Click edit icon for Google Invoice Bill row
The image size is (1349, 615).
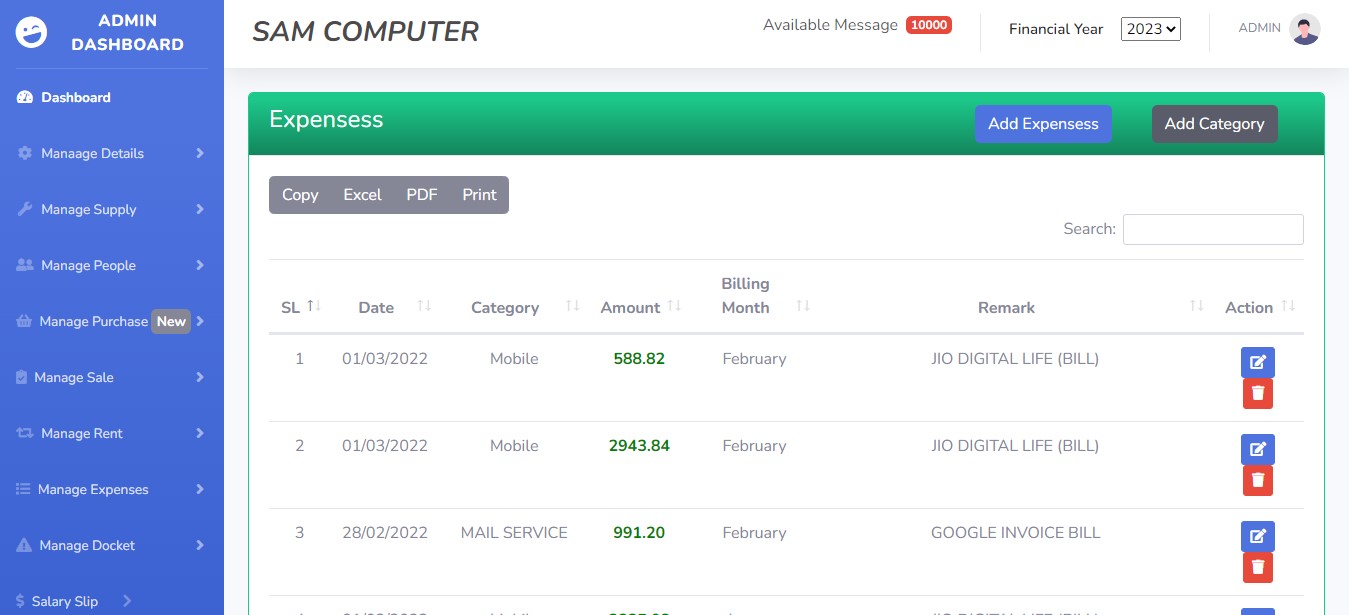click(x=1257, y=536)
